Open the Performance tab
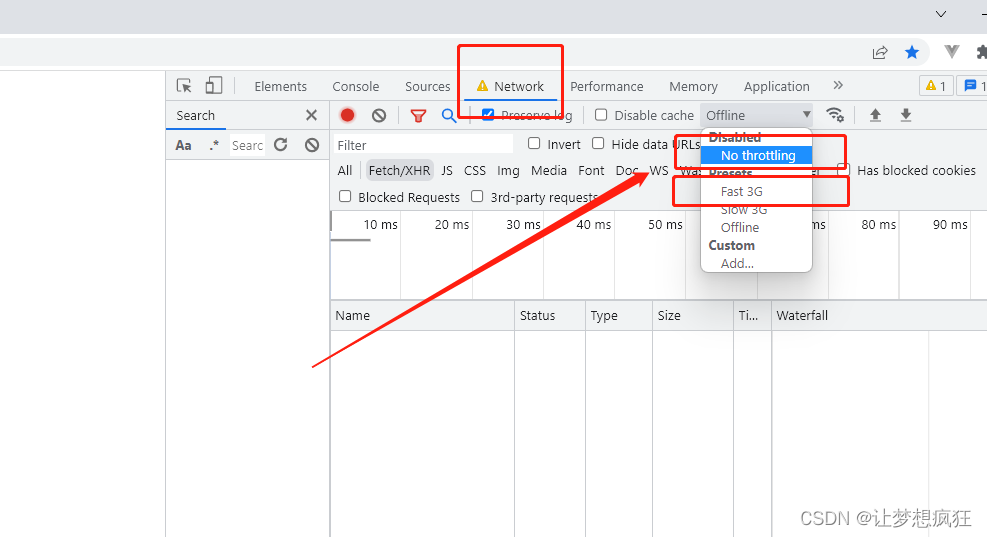 606,86
